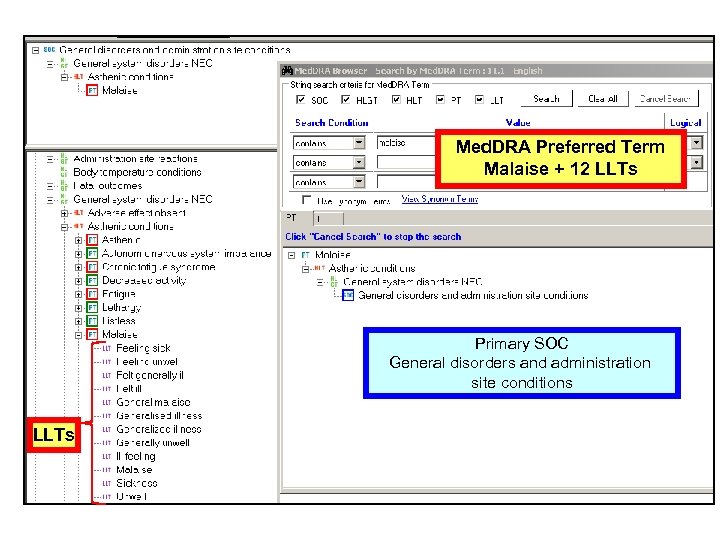Click the PT icon next to Fatigue

click(x=92, y=294)
